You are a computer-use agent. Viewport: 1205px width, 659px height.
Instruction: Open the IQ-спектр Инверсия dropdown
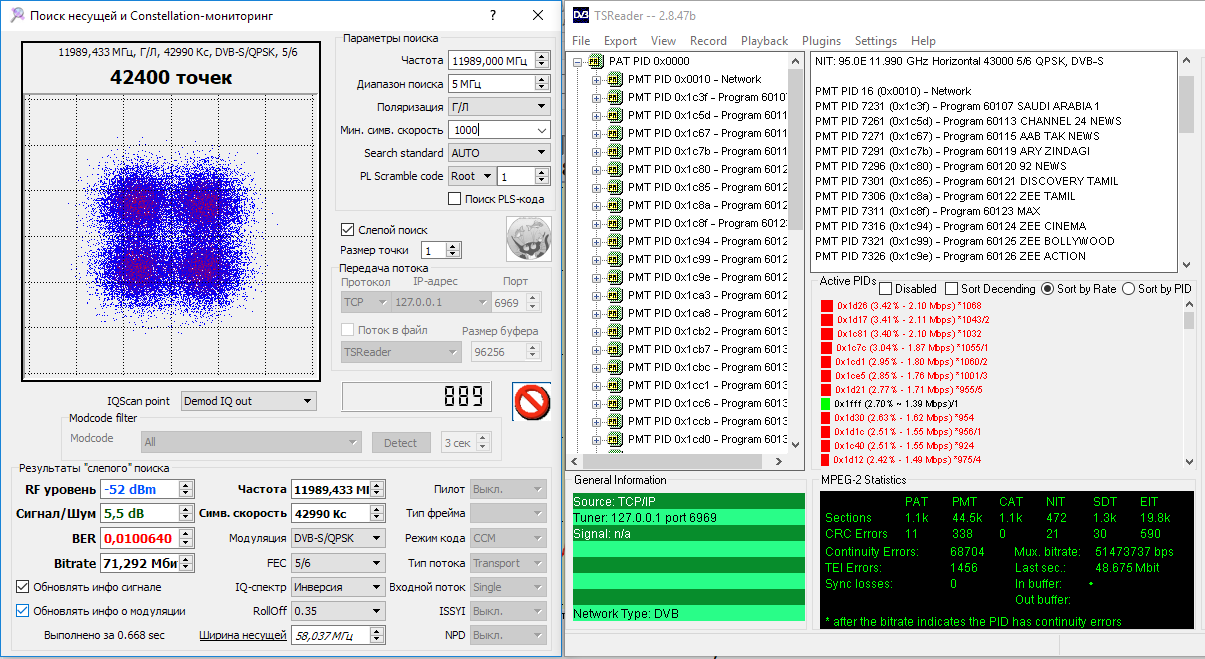coord(337,587)
